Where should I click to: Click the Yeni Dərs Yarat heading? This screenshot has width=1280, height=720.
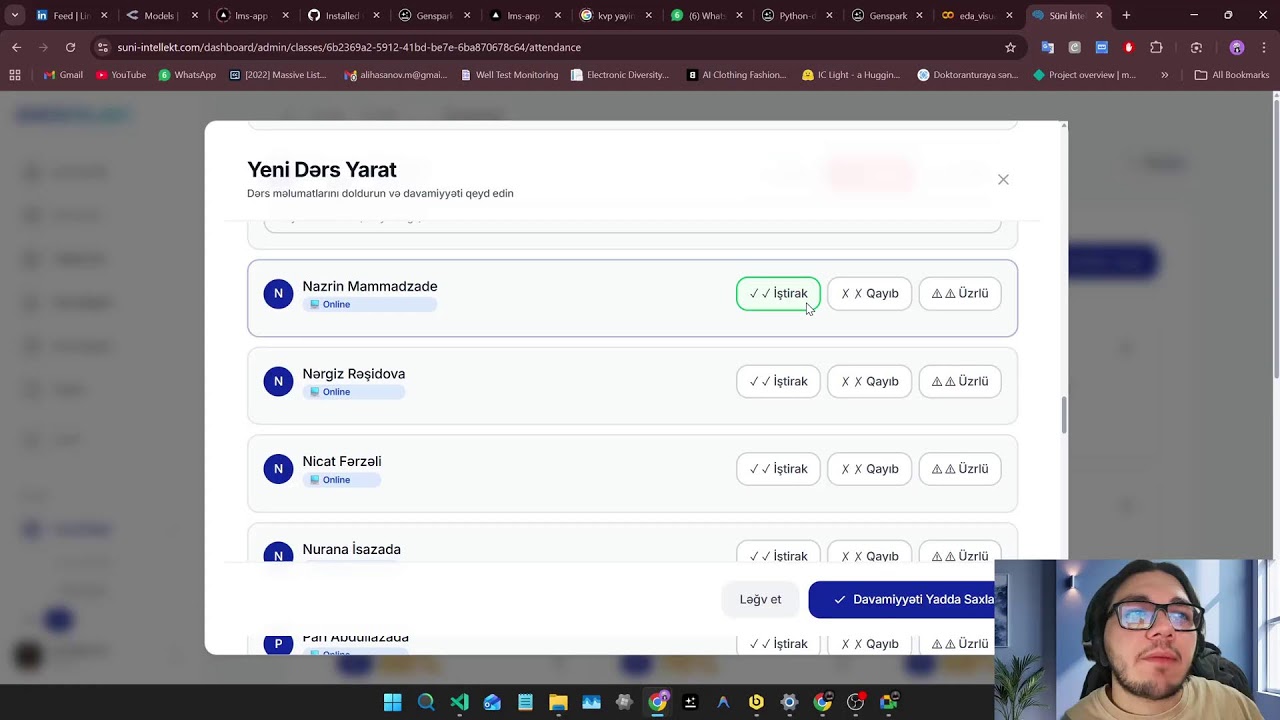321,170
